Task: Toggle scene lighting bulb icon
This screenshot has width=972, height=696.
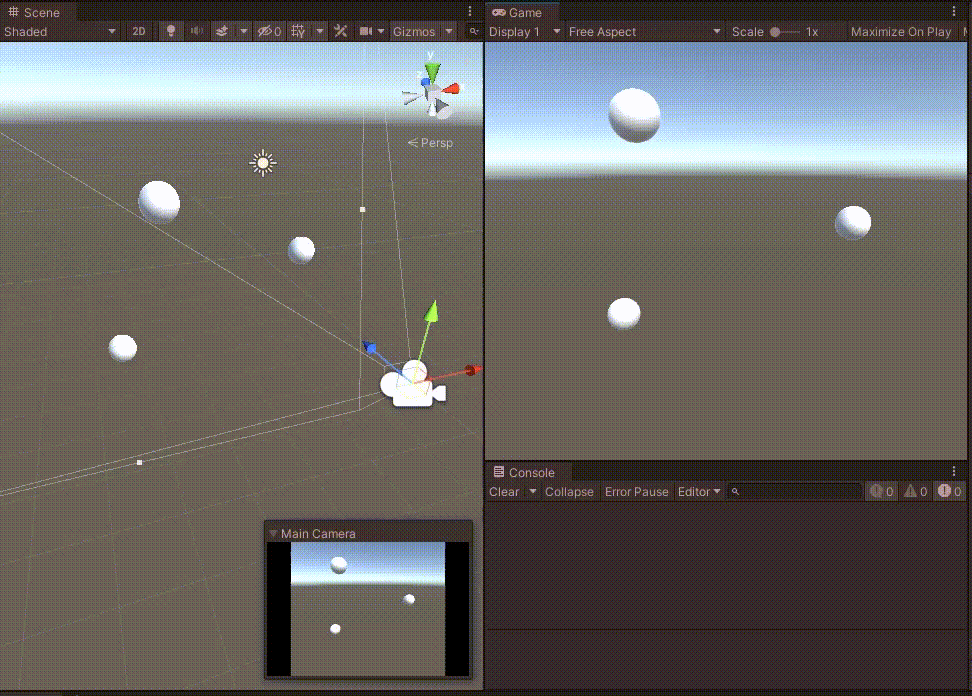Action: (x=170, y=32)
